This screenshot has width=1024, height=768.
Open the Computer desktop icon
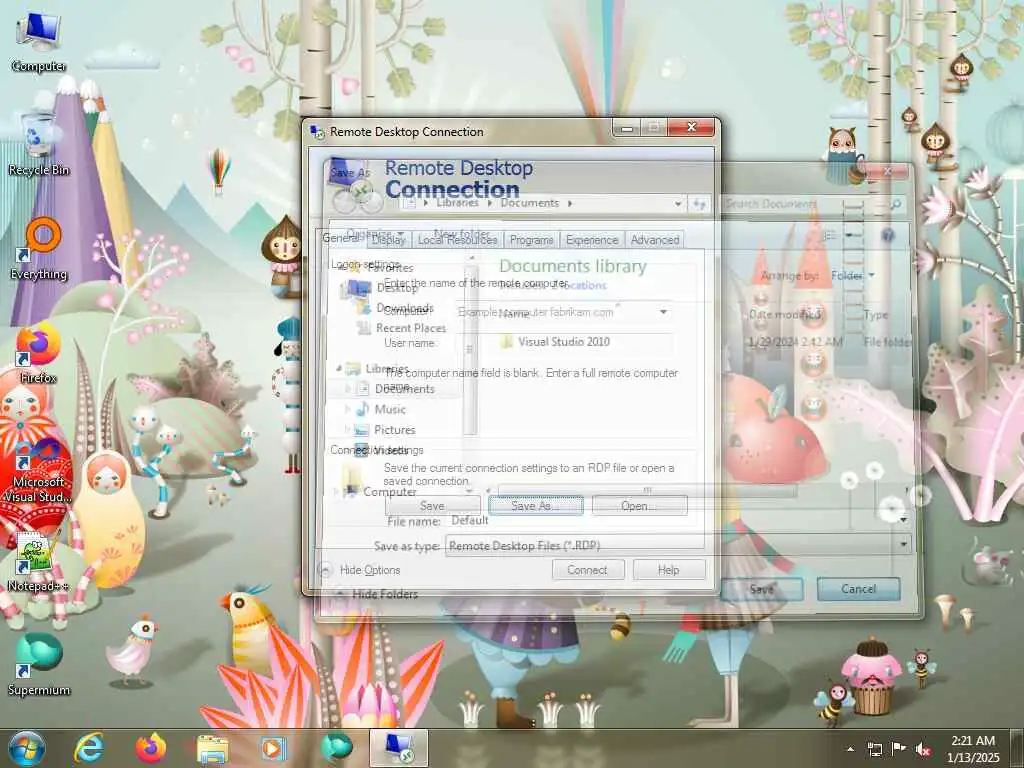coord(39,42)
